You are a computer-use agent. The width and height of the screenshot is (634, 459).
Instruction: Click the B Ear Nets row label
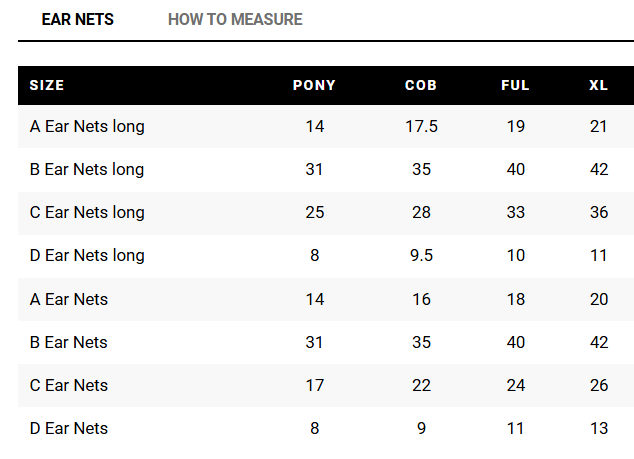69,343
